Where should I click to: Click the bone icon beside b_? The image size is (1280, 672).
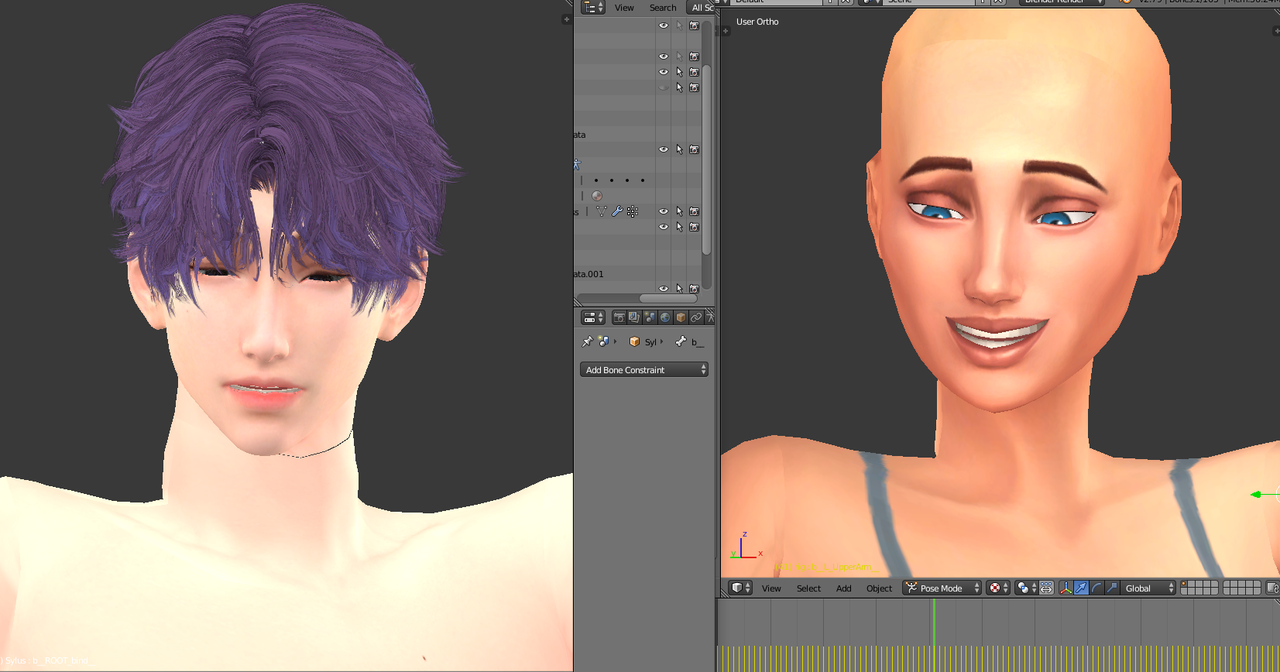click(x=681, y=342)
